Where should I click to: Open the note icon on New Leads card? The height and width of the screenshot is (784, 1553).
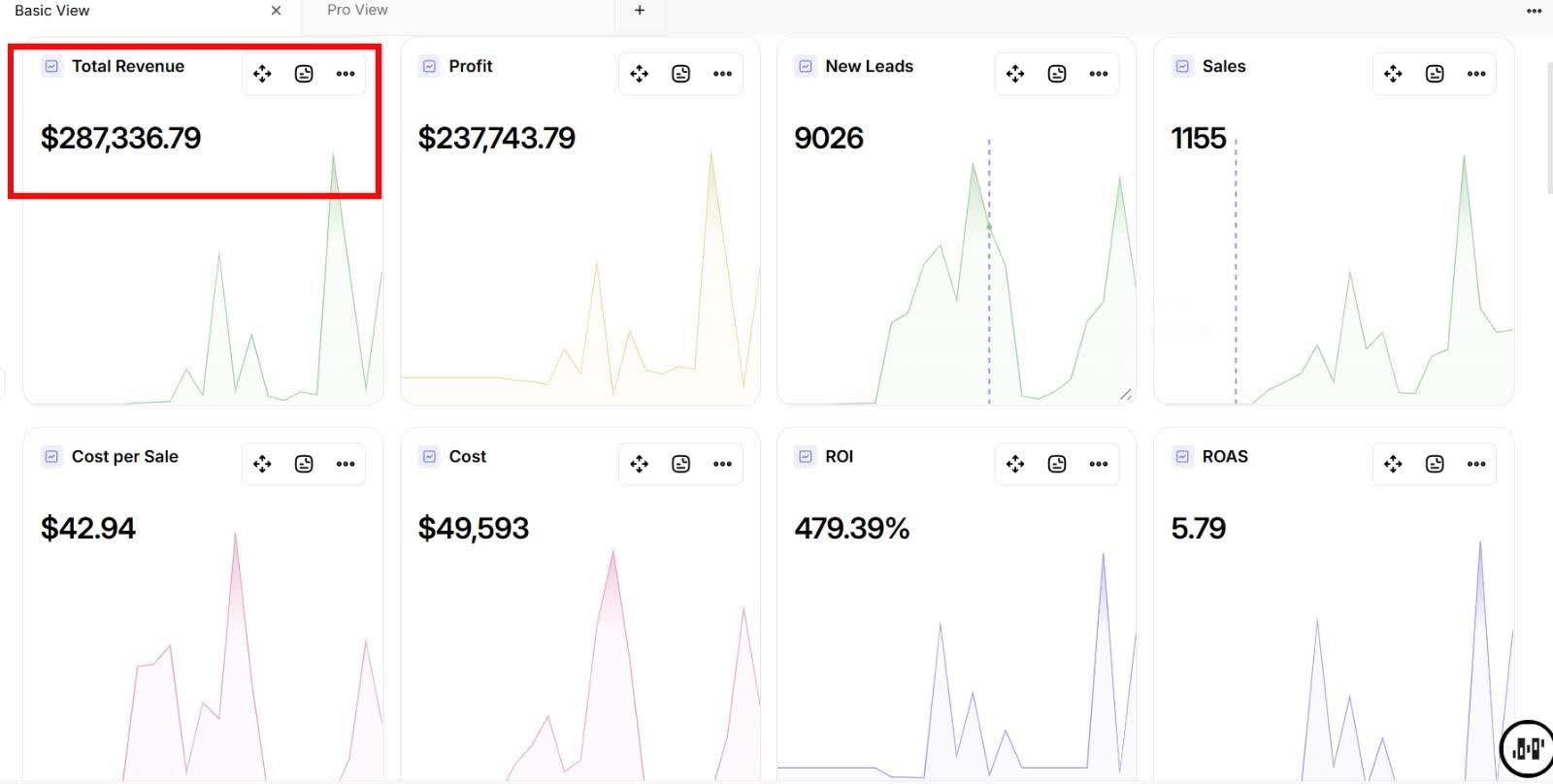click(x=1057, y=74)
